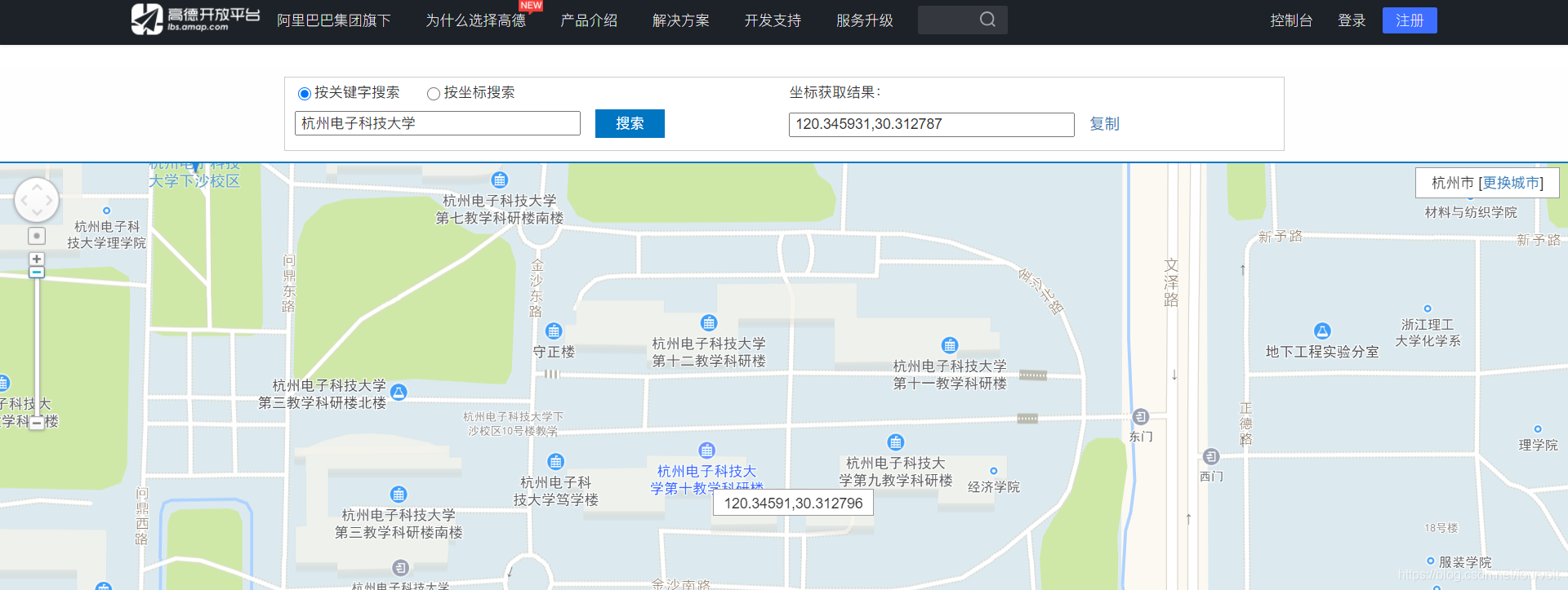
Task: Pan the map up with the arrow control
Action: (x=37, y=188)
